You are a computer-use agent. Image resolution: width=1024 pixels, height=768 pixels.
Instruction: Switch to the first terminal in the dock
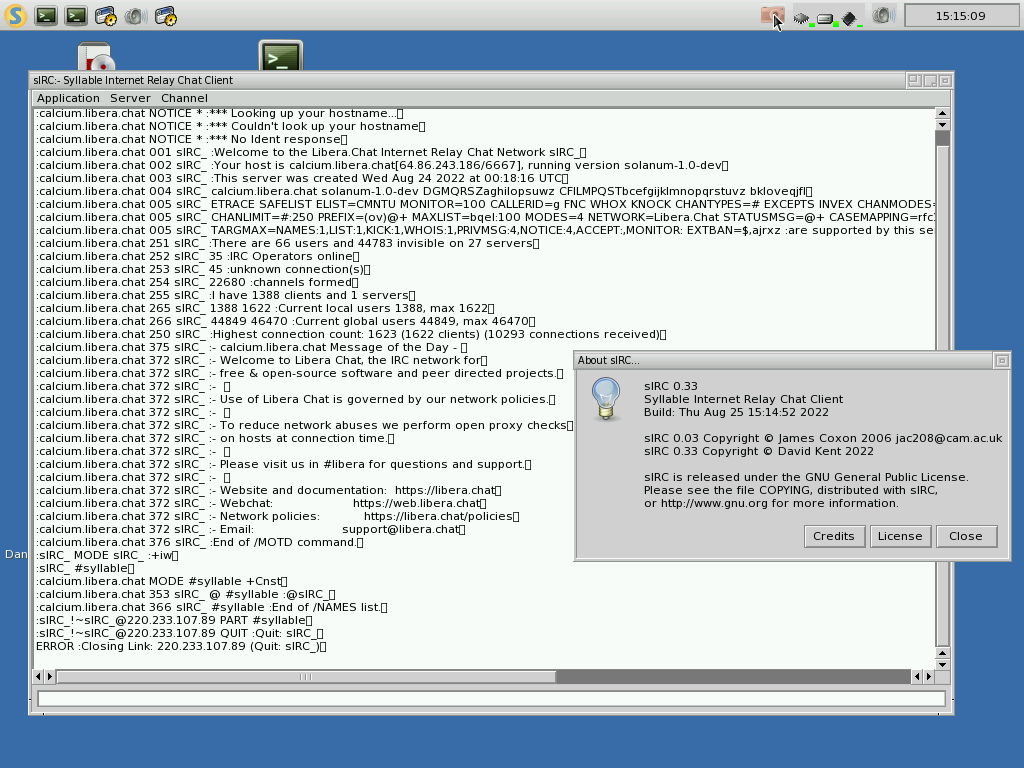click(x=46, y=16)
